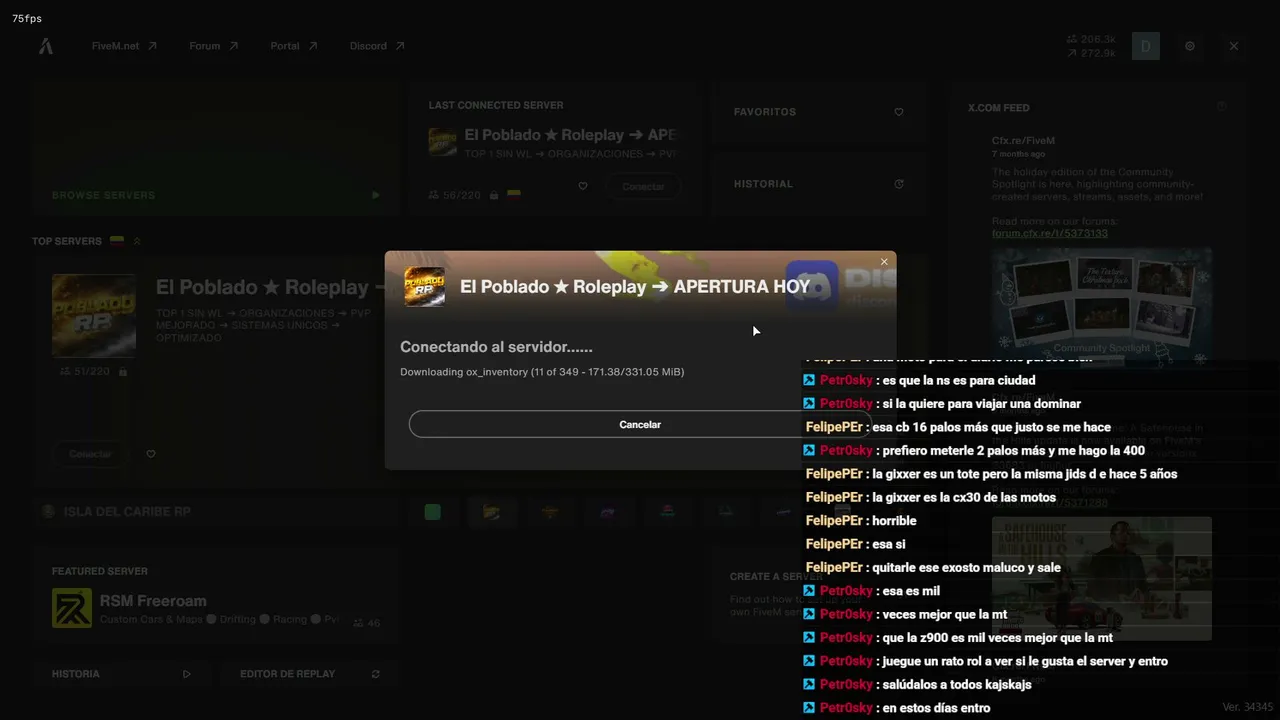Click the play icon beside Historia
1280x720 pixels.
pos(186,674)
